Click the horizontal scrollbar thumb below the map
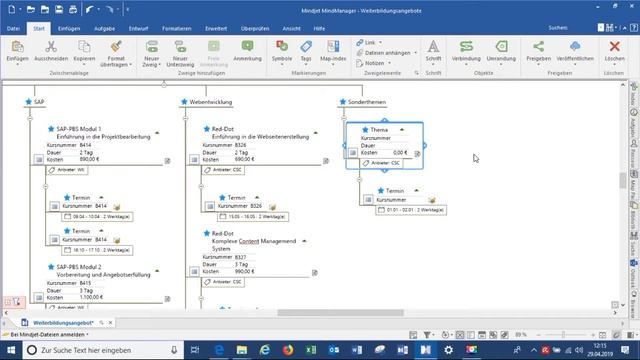The image size is (640, 360). point(340,313)
